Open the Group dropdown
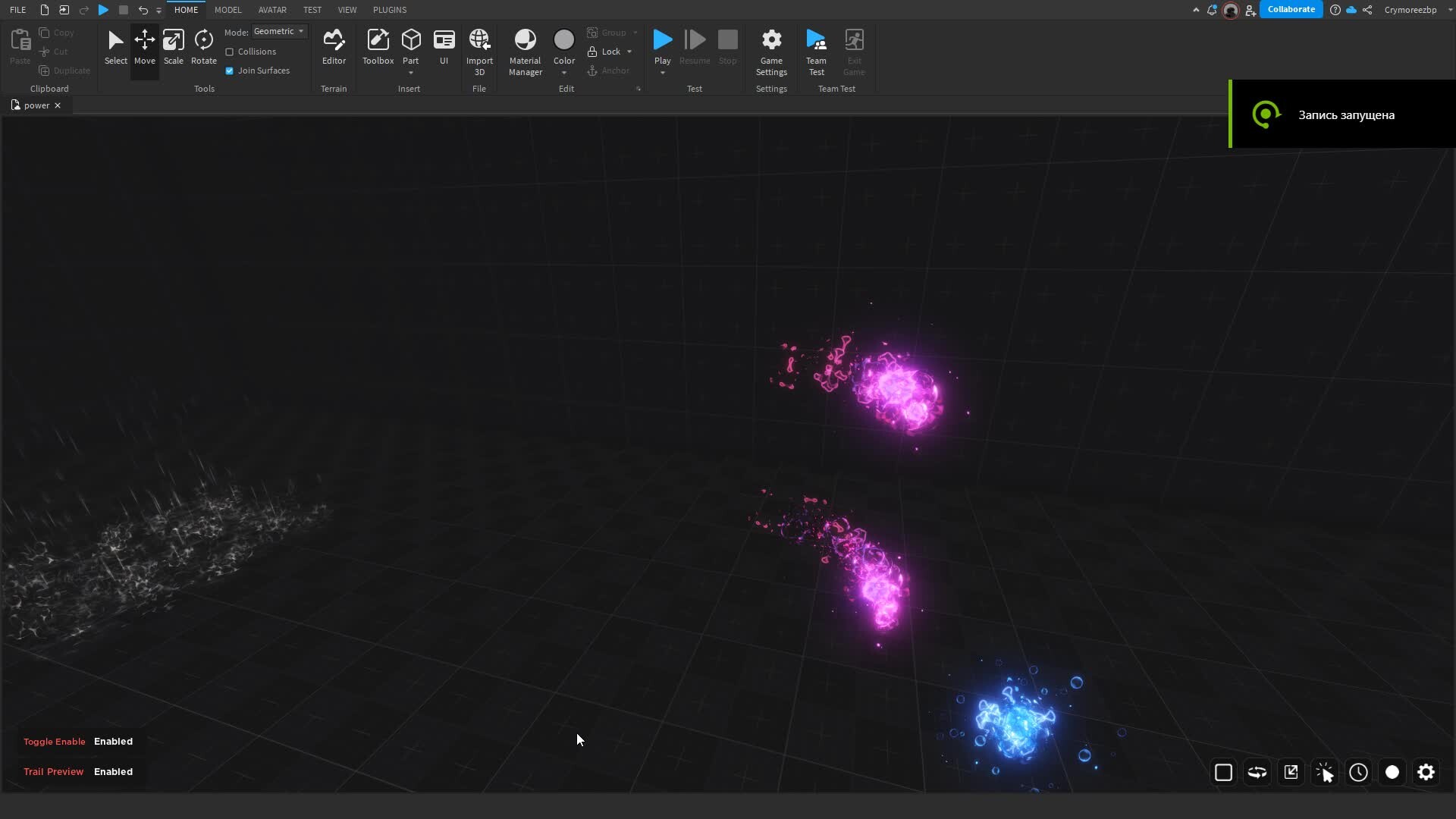Image resolution: width=1456 pixels, height=819 pixels. pyautogui.click(x=635, y=33)
